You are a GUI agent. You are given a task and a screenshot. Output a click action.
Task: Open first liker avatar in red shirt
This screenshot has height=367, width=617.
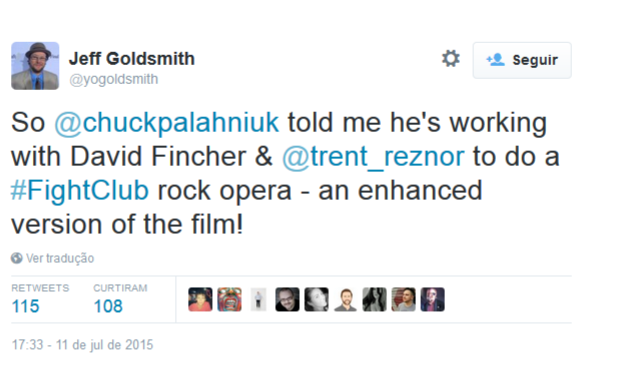200,299
